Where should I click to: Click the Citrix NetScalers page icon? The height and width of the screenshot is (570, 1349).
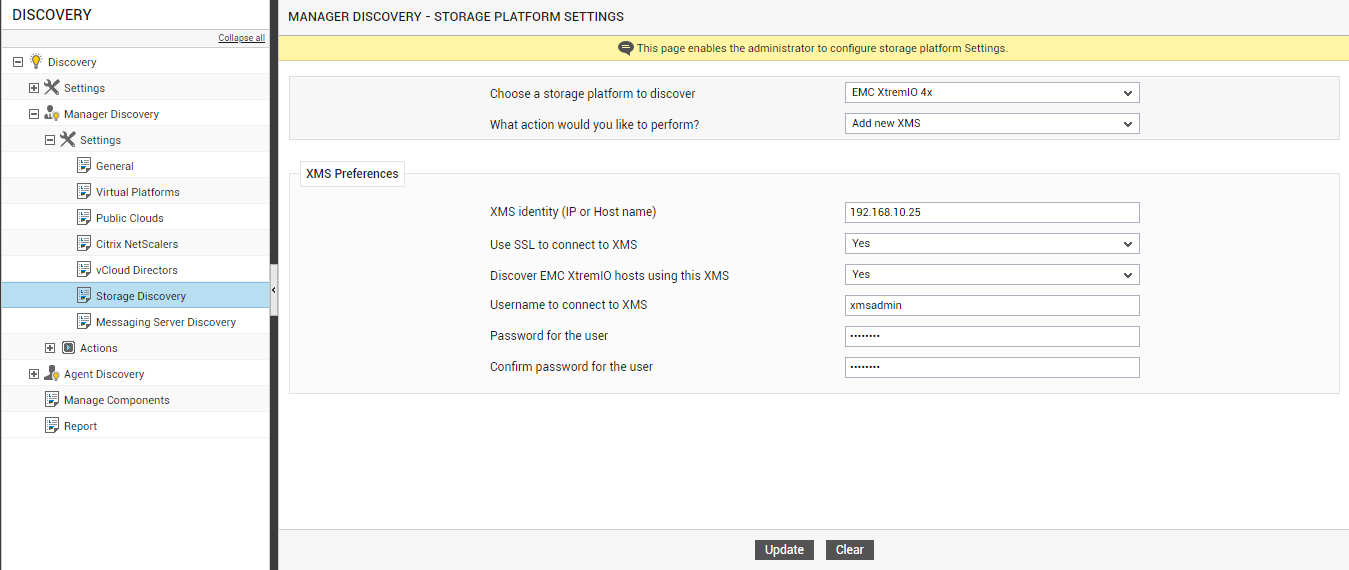pos(84,243)
